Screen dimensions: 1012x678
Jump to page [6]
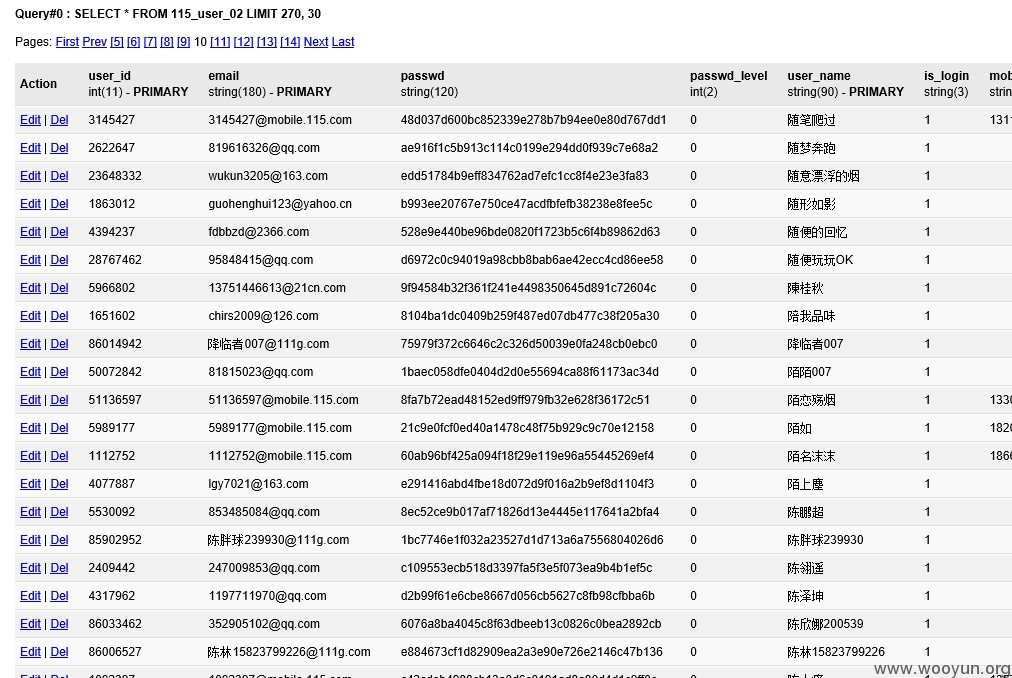[134, 42]
